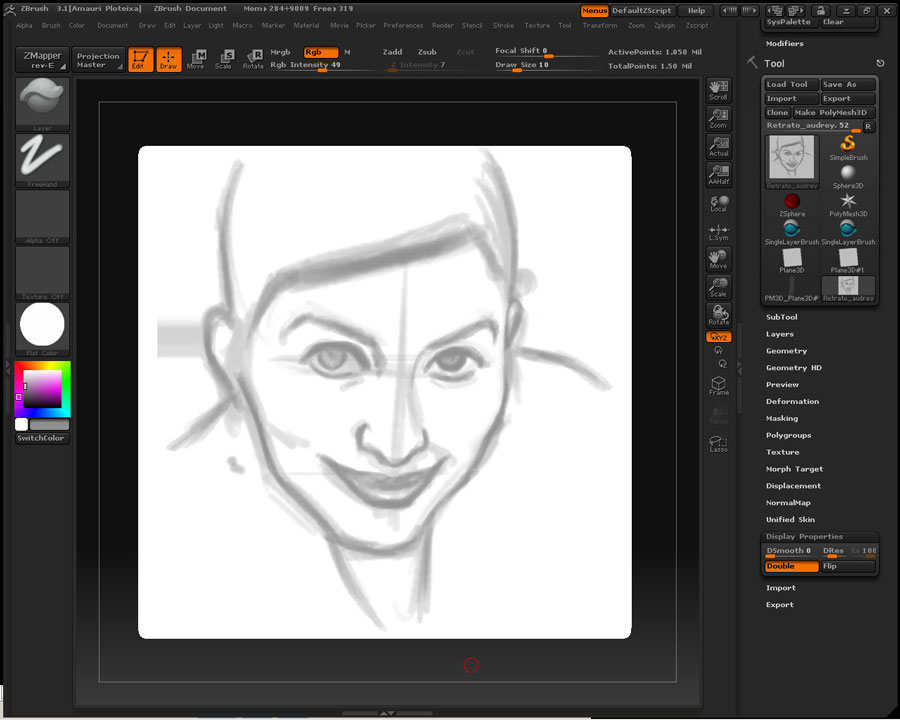Screen dimensions: 900x720
Task: Click the Zoom canvas icon on right shelf
Action: coord(719,118)
